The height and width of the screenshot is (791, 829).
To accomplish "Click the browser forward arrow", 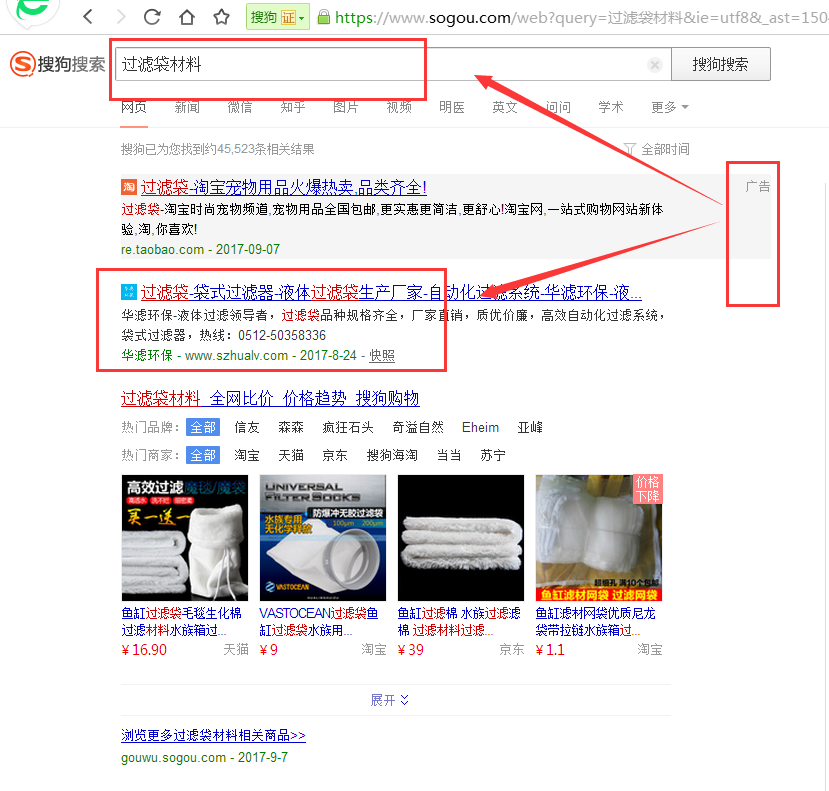I will coord(121,18).
